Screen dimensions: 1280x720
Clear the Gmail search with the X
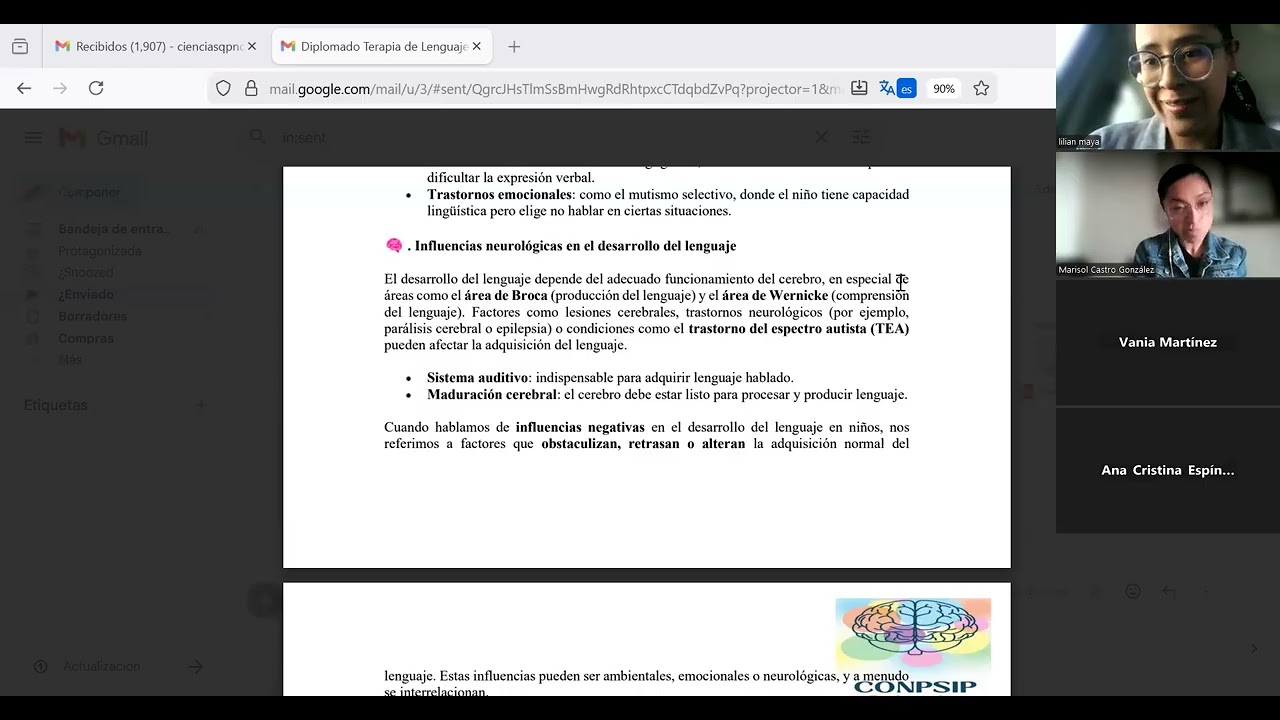point(821,137)
